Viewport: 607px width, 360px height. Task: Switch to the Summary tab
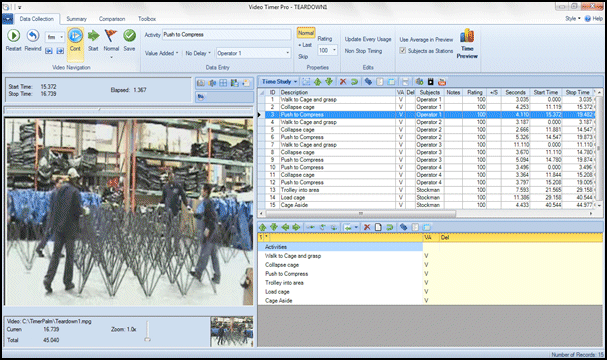76,19
